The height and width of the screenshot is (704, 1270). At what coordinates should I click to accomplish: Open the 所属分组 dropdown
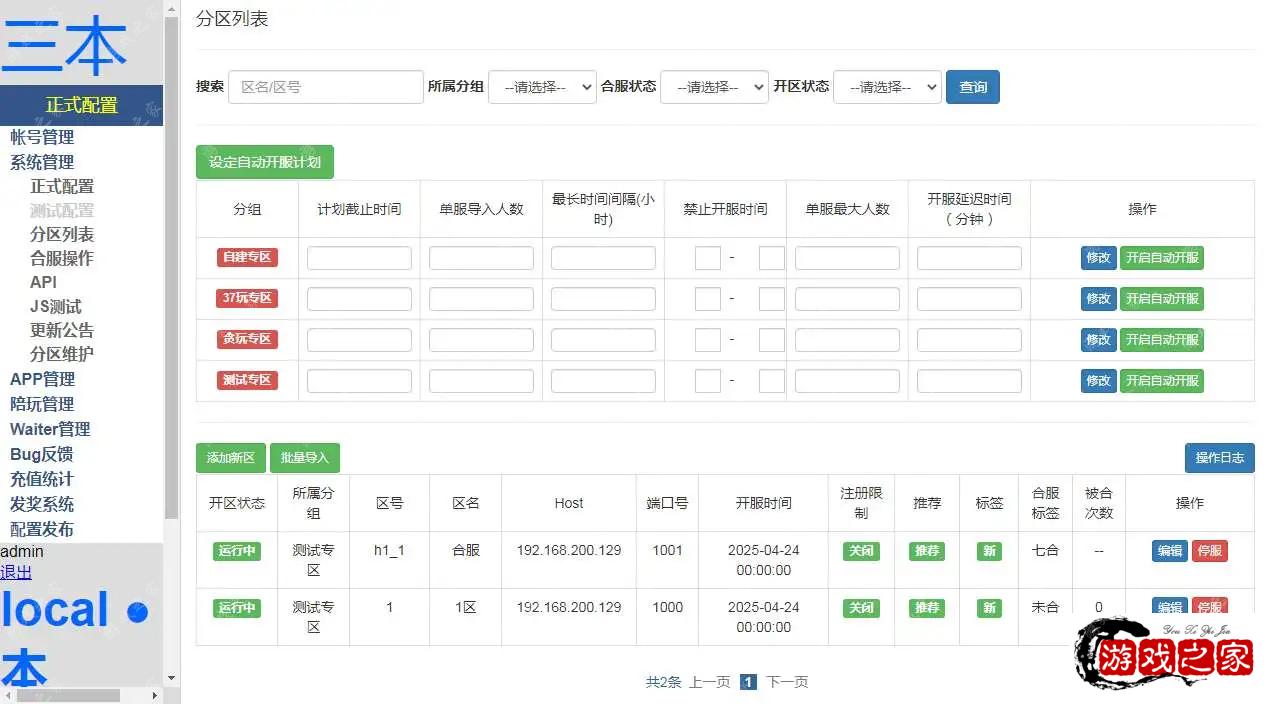tap(542, 87)
